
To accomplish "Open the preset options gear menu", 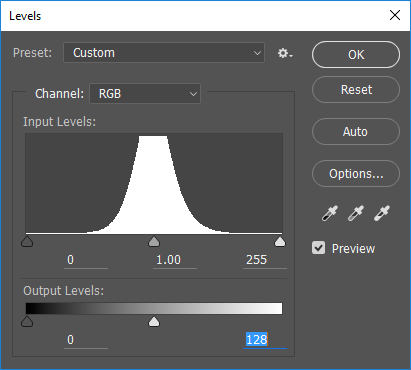I will tap(285, 53).
